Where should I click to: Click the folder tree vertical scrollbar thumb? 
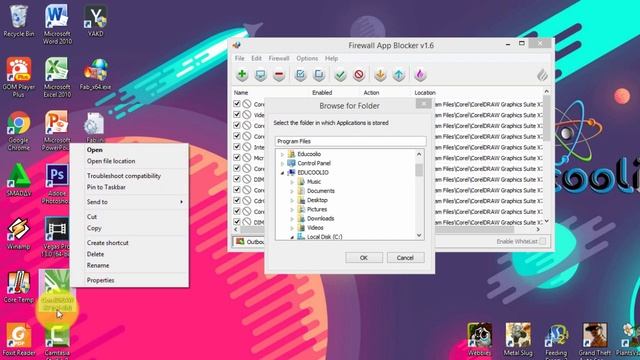(419, 169)
